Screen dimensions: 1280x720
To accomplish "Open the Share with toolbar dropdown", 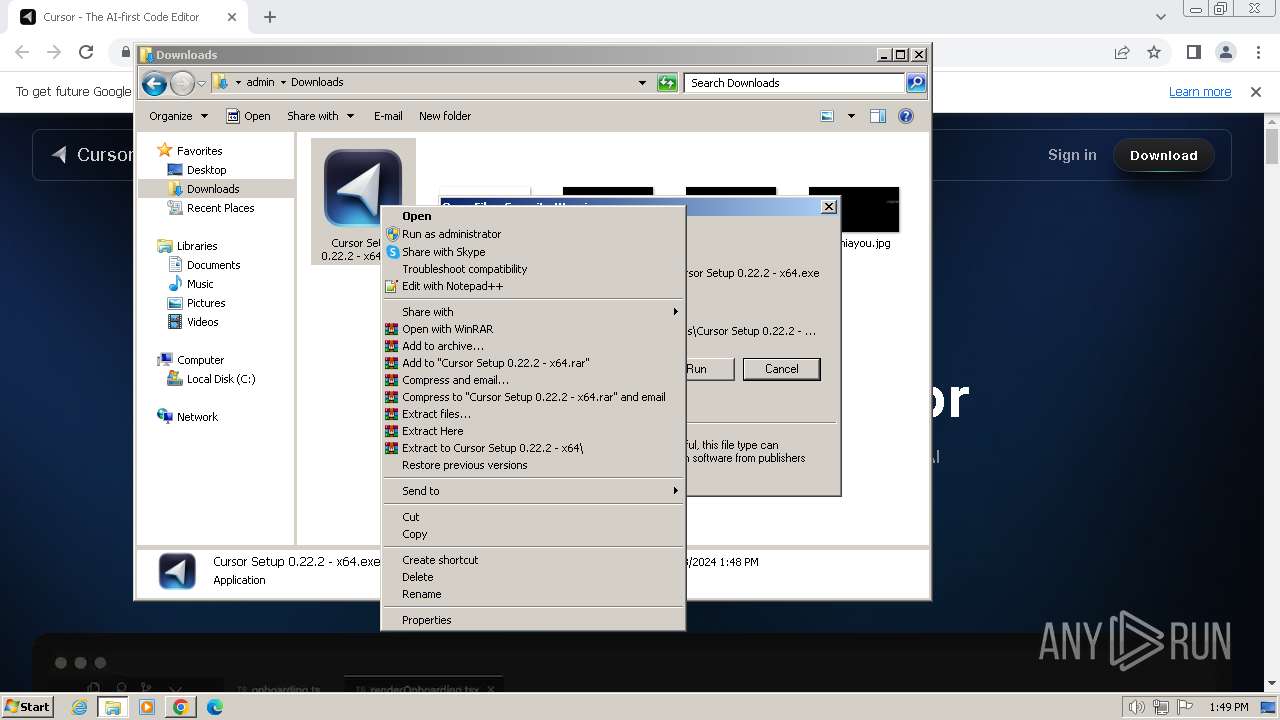I will 320,116.
